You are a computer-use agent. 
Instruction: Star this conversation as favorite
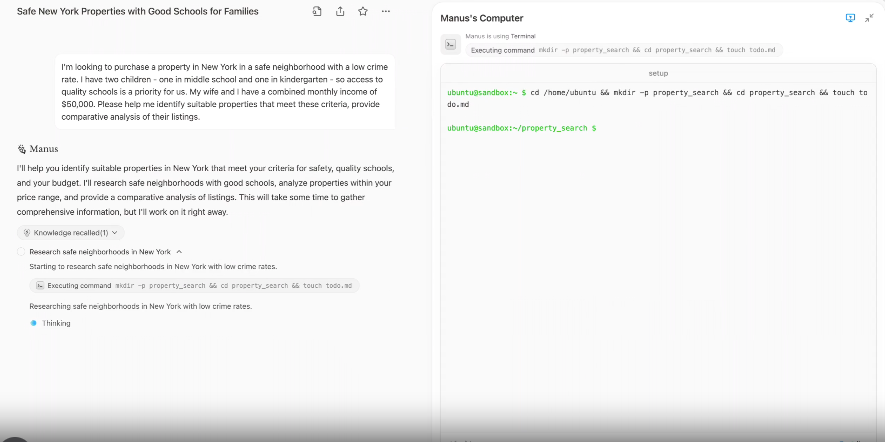click(x=363, y=11)
